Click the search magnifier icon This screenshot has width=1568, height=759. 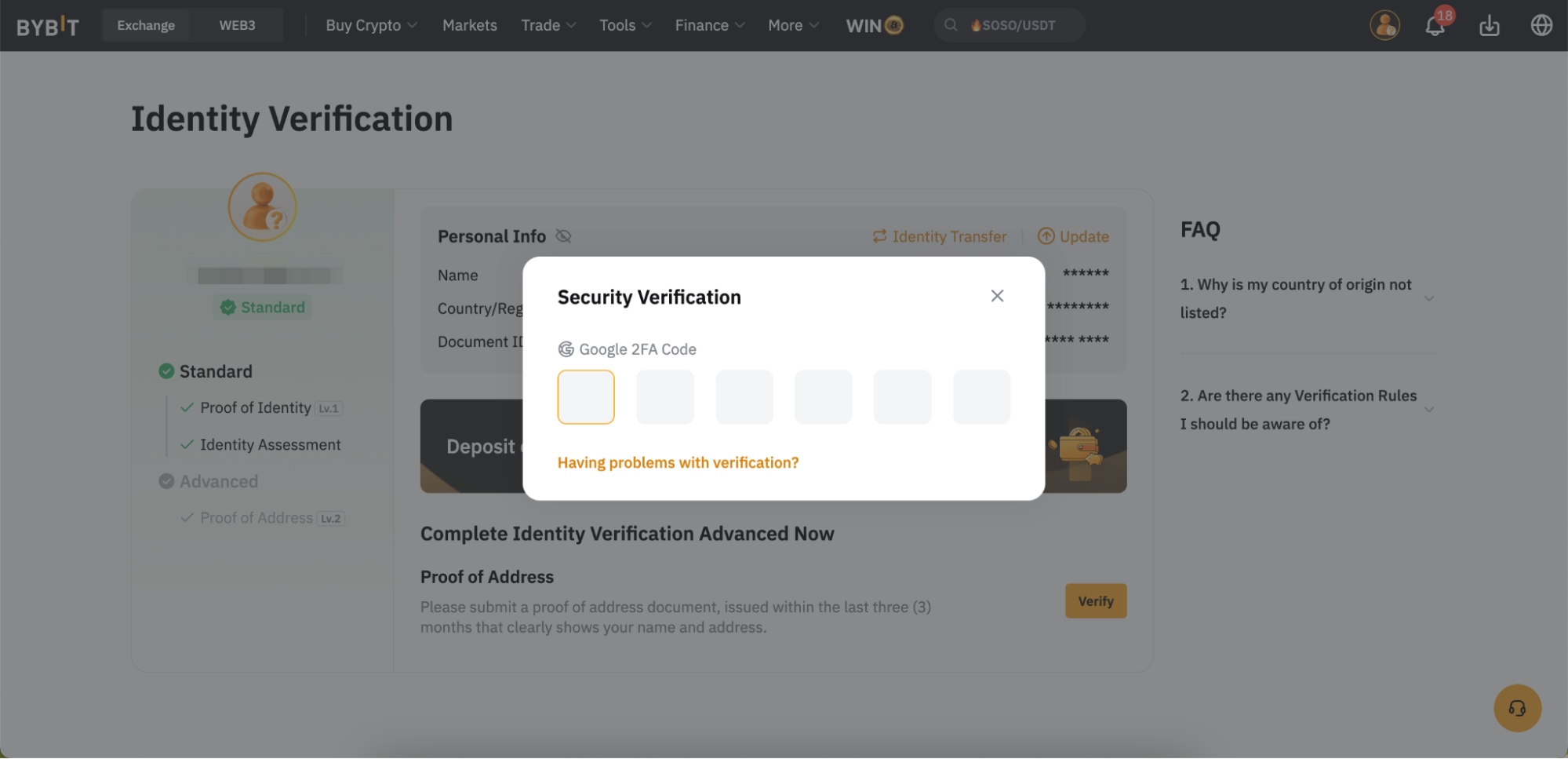[951, 25]
